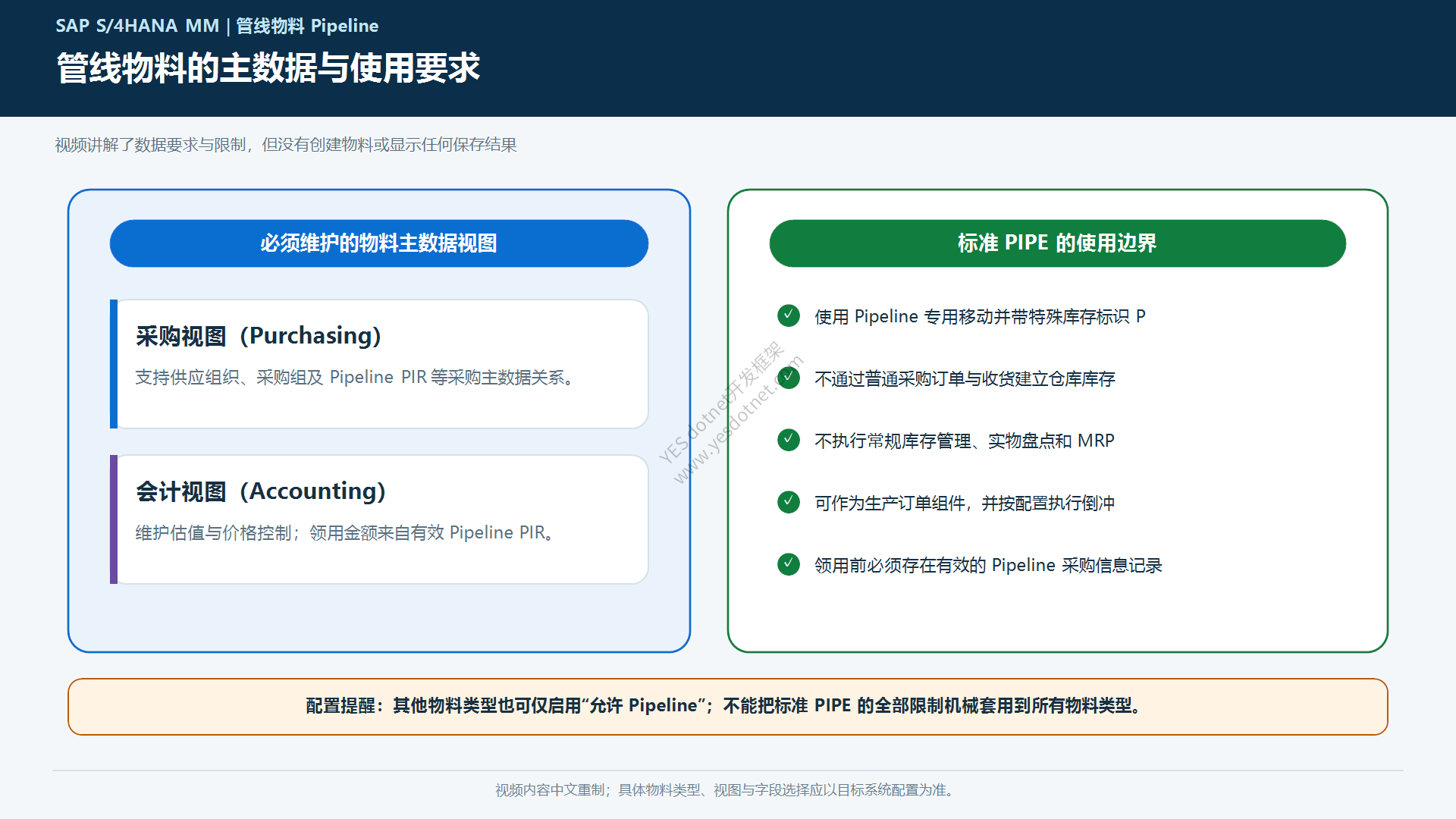Screen dimensions: 1456x819
Task: Click the line 领用前必须存在有效的 Pipeline 采购信息记录
Action: pyautogui.click(x=988, y=565)
